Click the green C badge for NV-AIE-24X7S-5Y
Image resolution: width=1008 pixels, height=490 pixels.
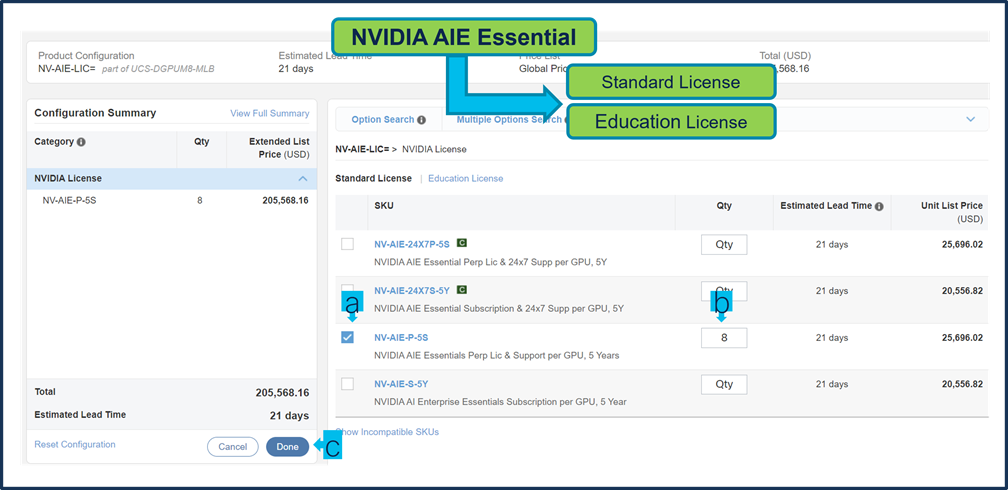[462, 290]
